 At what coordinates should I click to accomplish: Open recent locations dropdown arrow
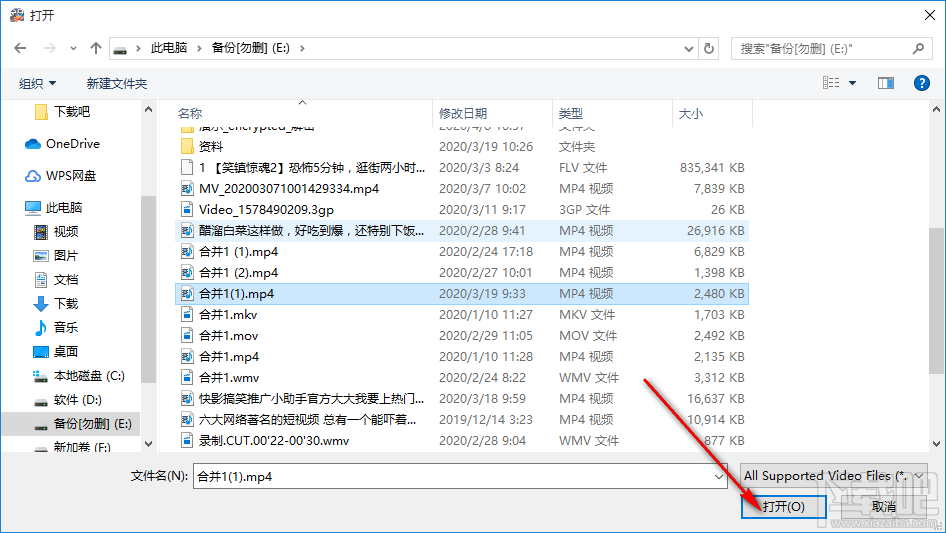click(x=73, y=49)
